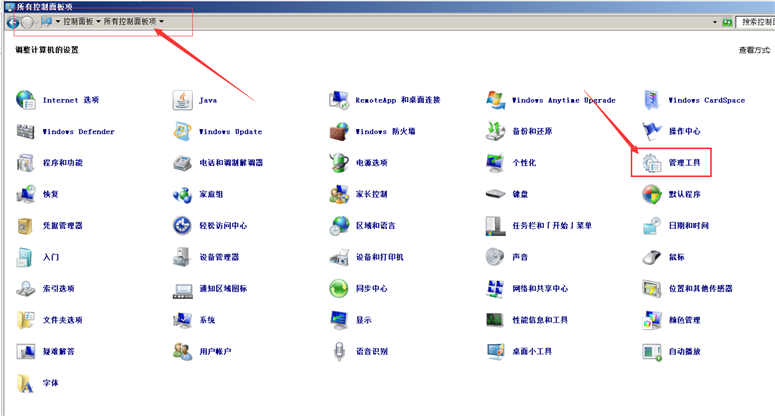Open the 任务栏和「开始」菜单 link

(552, 225)
